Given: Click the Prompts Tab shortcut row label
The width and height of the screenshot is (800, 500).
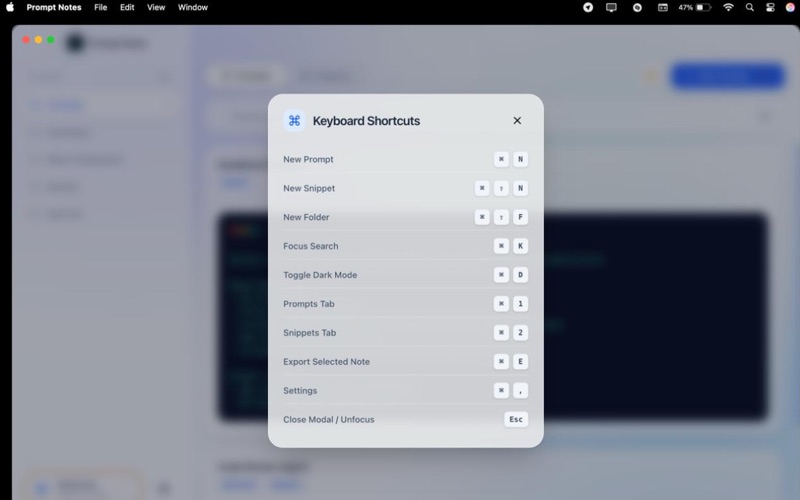Looking at the screenshot, I should (309, 304).
